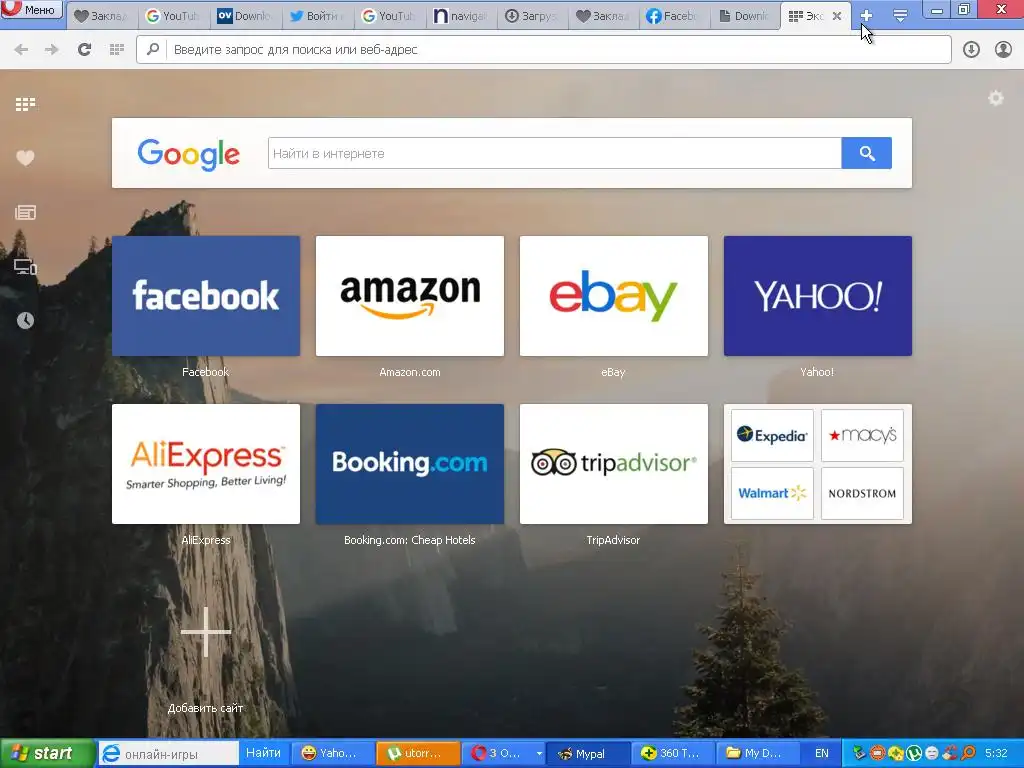Open the Opera Меню button

point(31,10)
